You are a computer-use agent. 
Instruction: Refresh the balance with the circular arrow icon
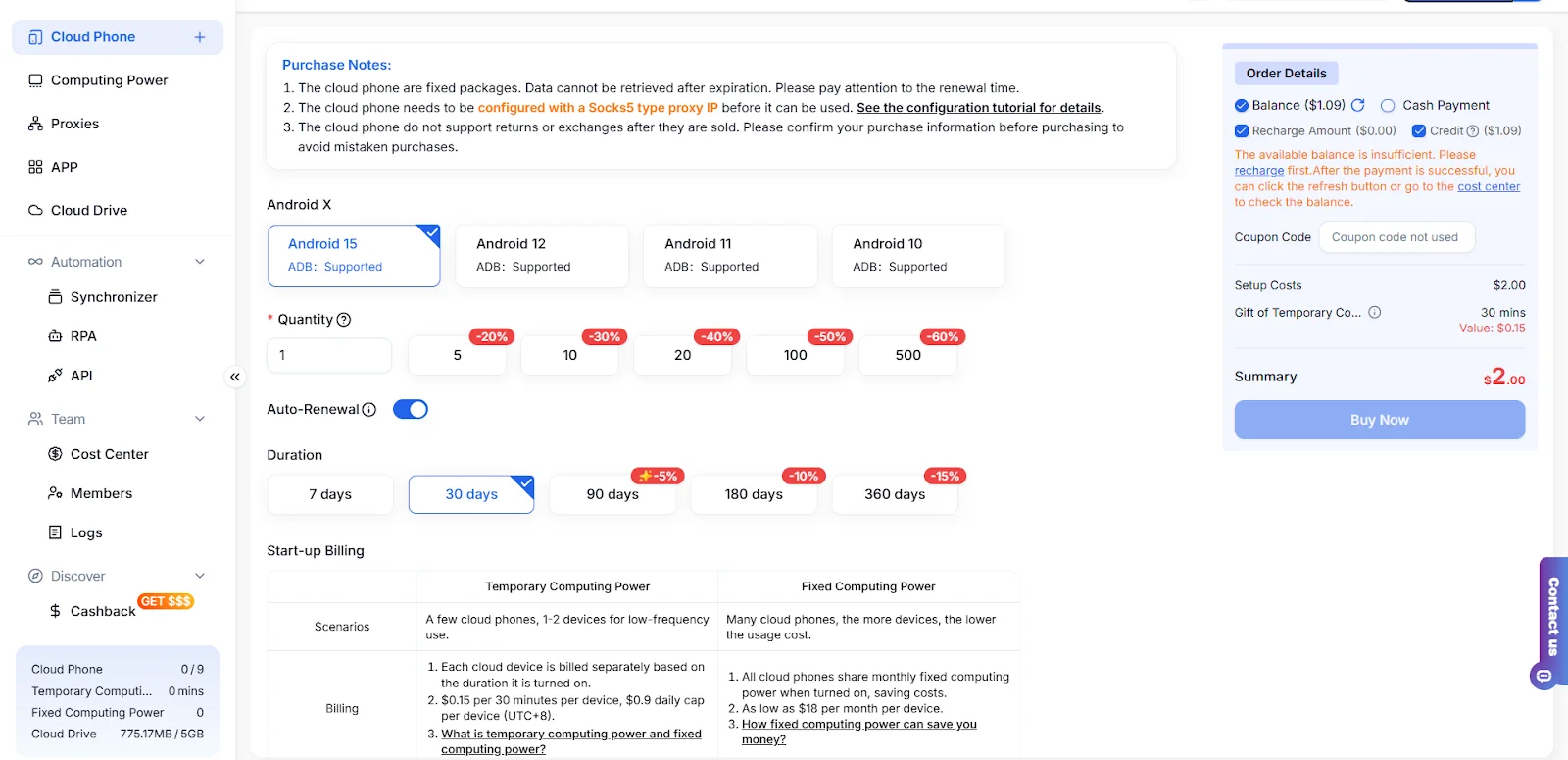[1358, 105]
